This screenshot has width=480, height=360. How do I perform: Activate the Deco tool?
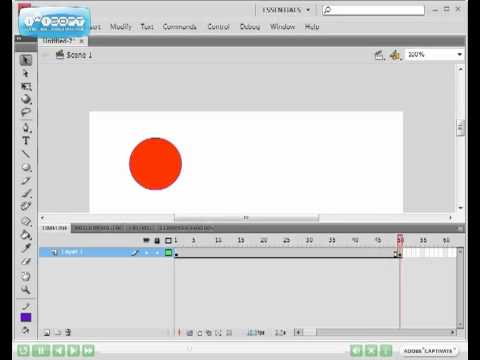[26, 206]
